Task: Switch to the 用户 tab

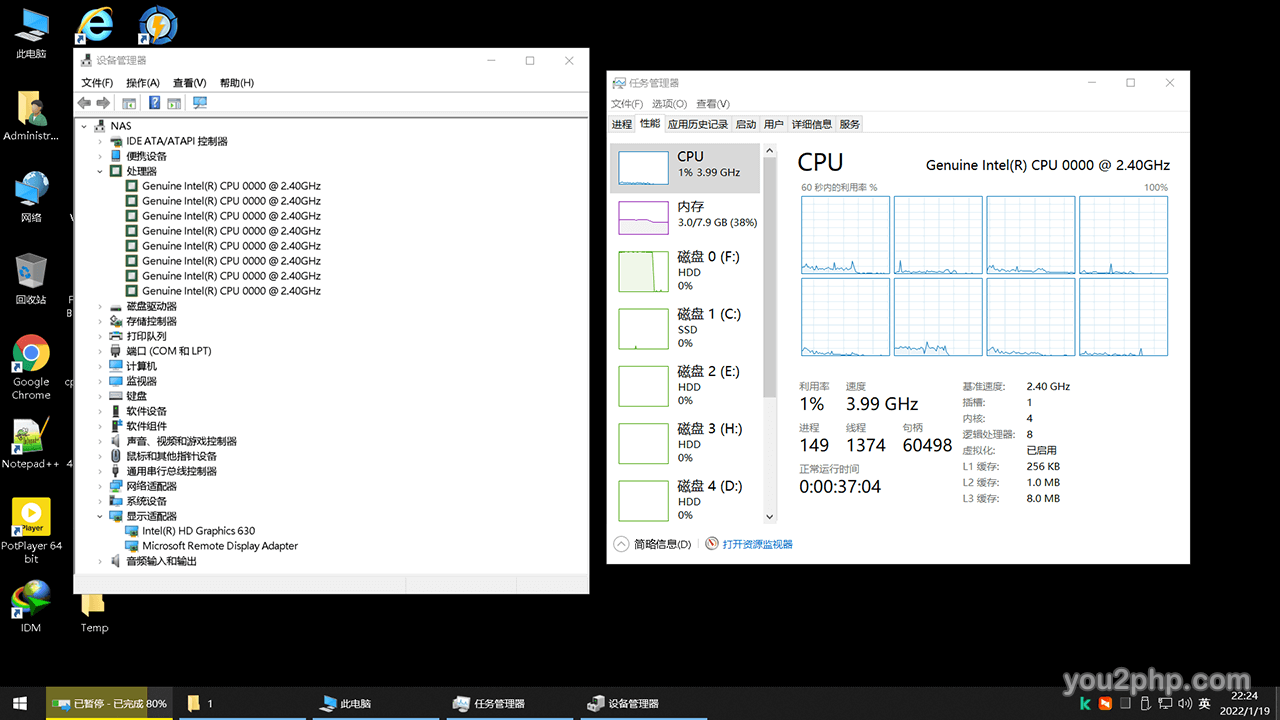Action: [x=774, y=124]
